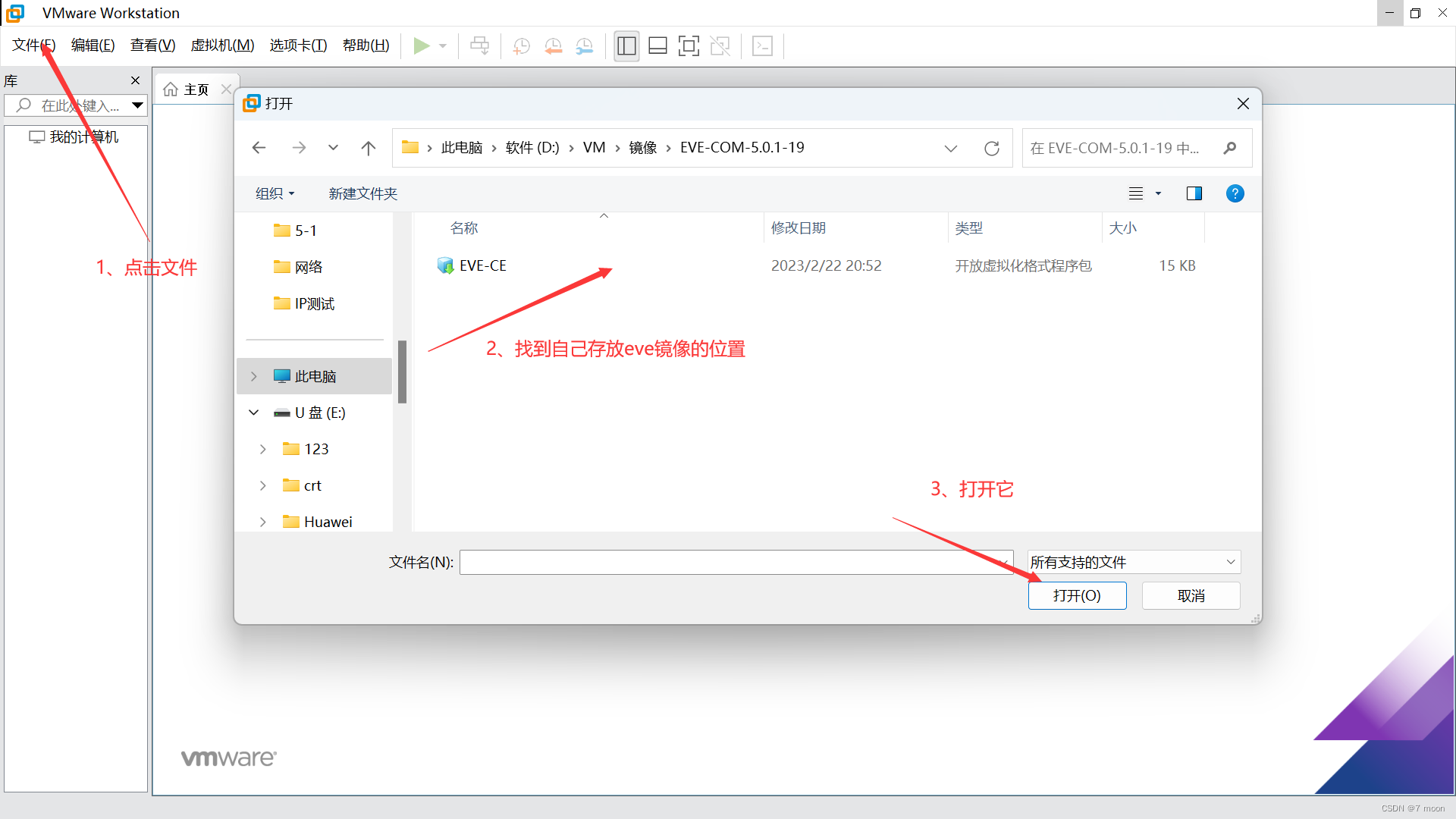Close the 主页 tab
Image resolution: width=1456 pixels, height=819 pixels.
(225, 89)
